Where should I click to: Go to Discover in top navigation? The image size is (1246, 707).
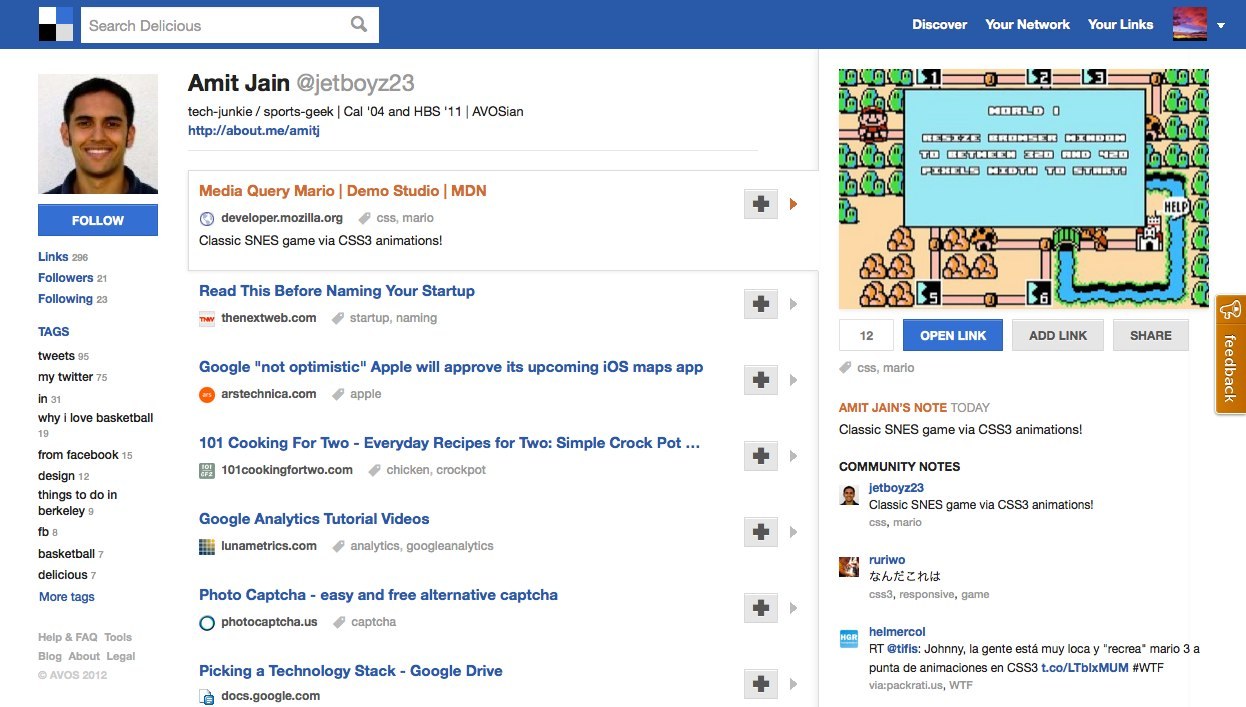(x=939, y=24)
